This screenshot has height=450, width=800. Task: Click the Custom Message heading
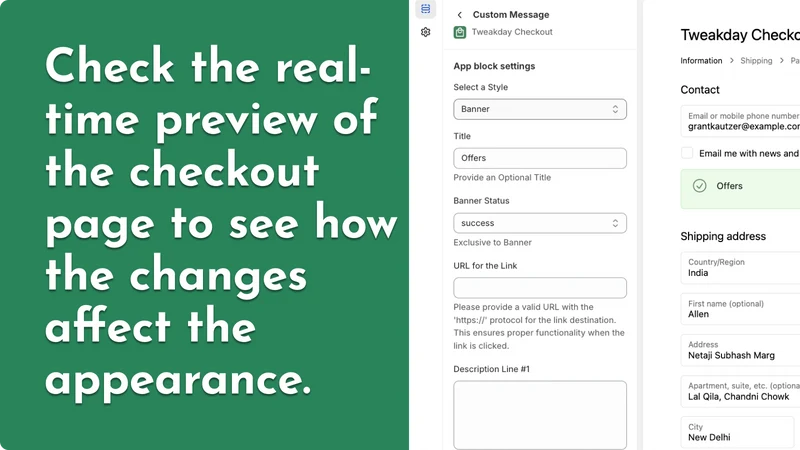point(511,15)
